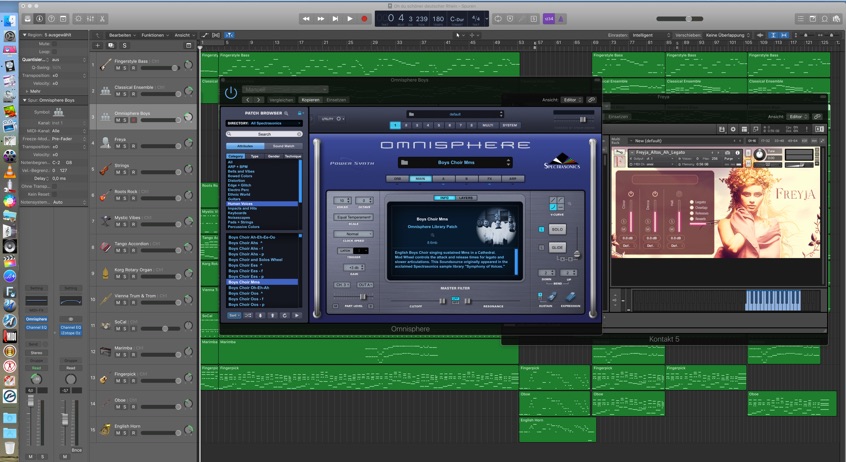Solo the Classical Ensemble track
Screen dimensions: 846x462
click(125, 94)
